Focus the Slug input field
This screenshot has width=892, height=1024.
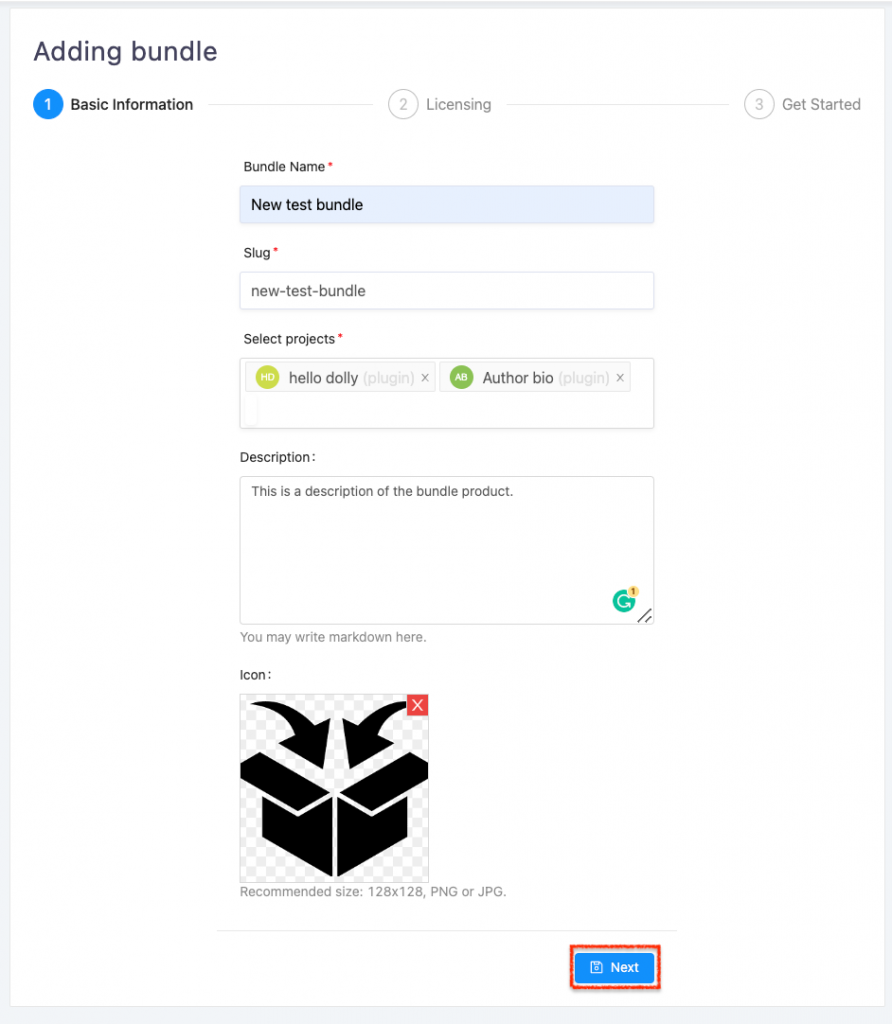[x=447, y=291]
